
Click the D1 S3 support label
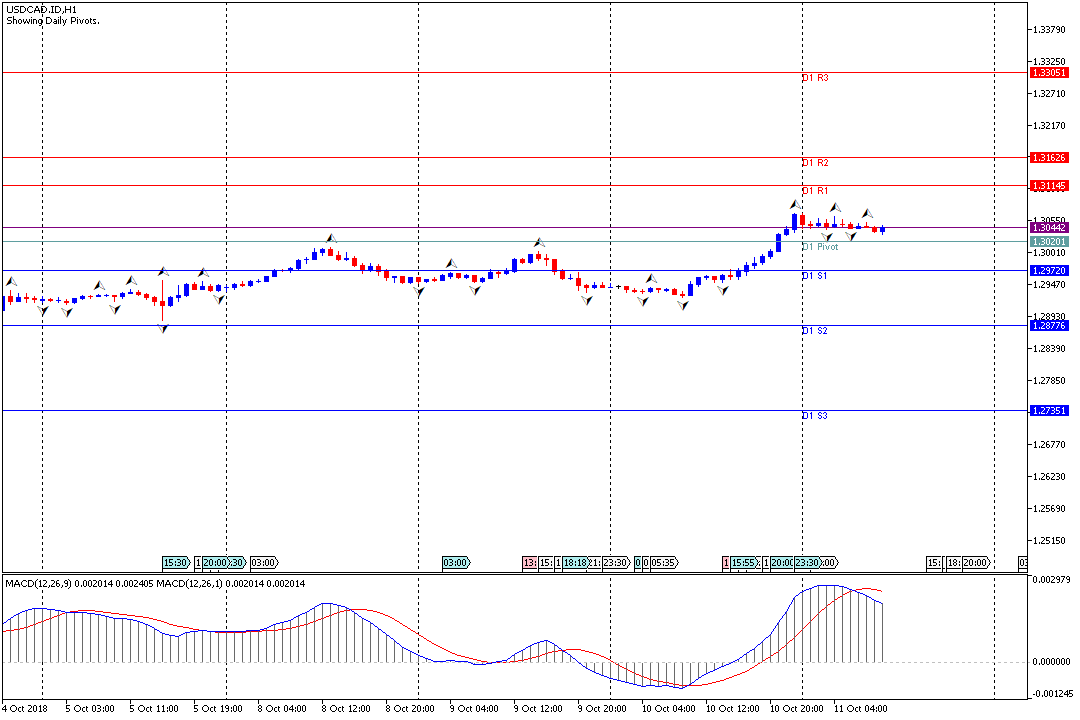pos(815,415)
